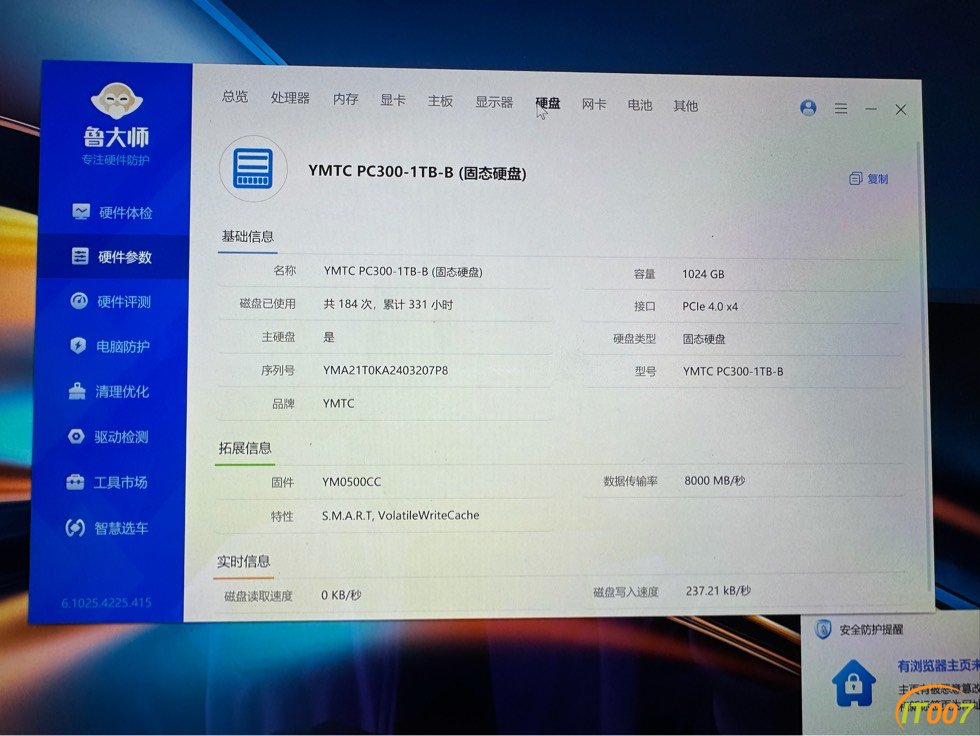Click the usage value 共 184 次，累计 331 小时
This screenshot has width=980, height=736.
[x=388, y=304]
